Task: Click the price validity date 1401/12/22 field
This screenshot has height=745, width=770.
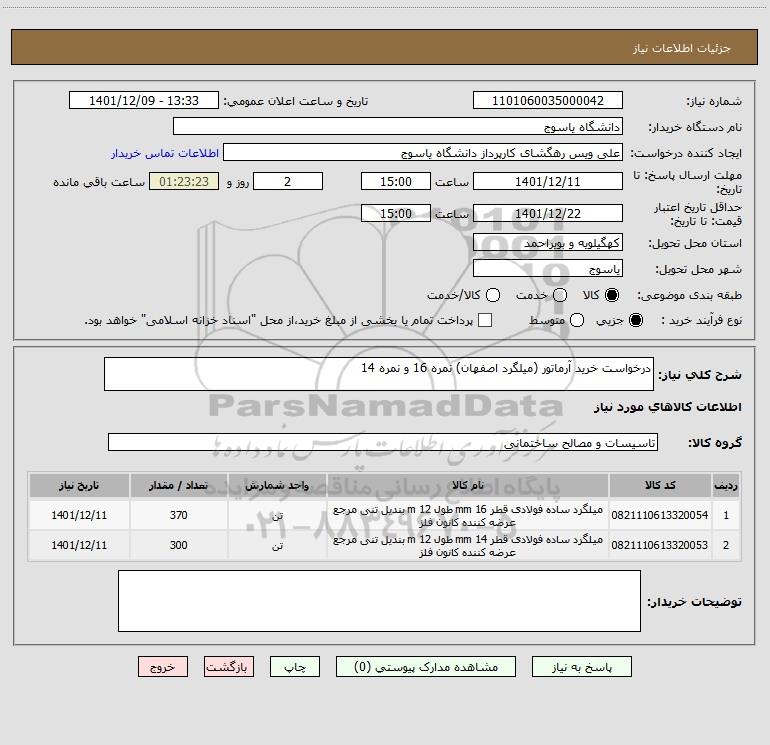Action: point(548,213)
